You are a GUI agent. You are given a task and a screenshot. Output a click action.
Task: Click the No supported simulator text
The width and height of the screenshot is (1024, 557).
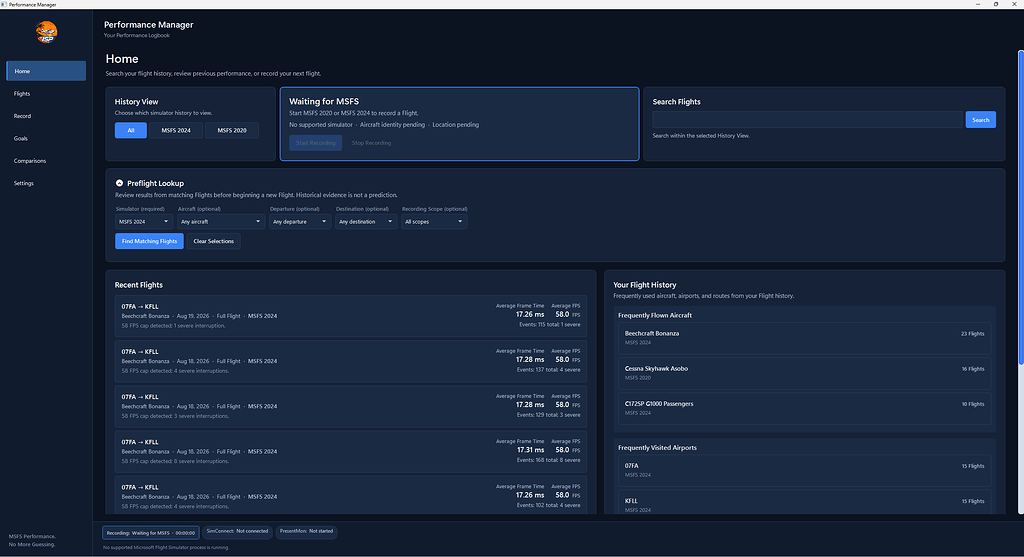click(x=321, y=125)
